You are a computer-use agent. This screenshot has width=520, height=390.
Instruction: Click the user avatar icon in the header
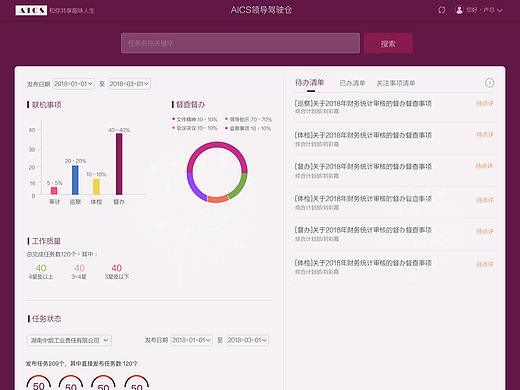(x=459, y=10)
